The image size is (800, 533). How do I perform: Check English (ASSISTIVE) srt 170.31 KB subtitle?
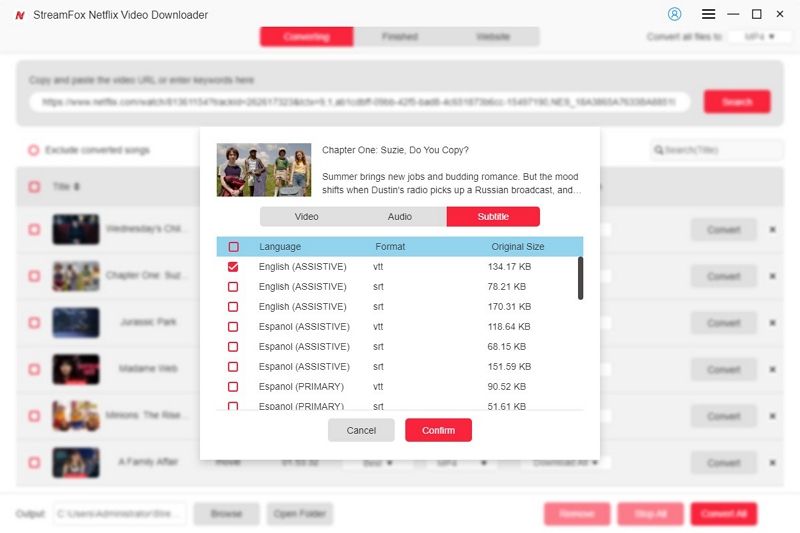[x=233, y=307]
